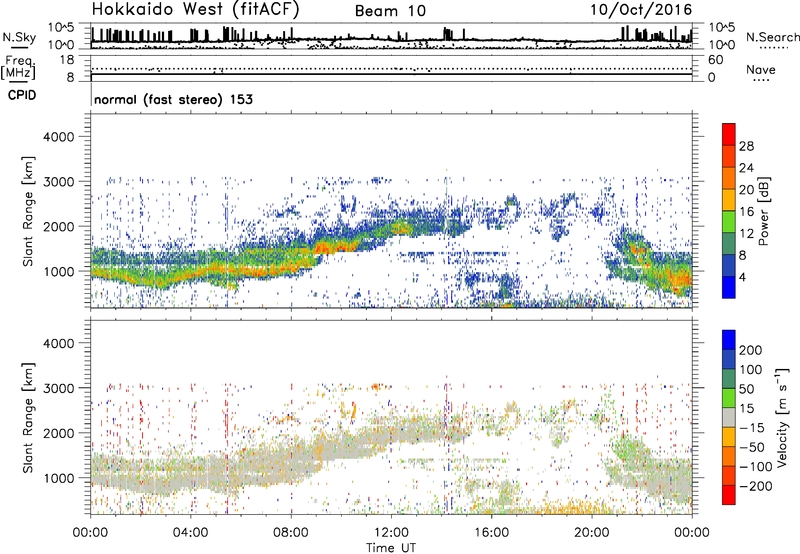This screenshot has height=554, width=800.
Task: Click velocity colorbar value 200
Action: 751,350
